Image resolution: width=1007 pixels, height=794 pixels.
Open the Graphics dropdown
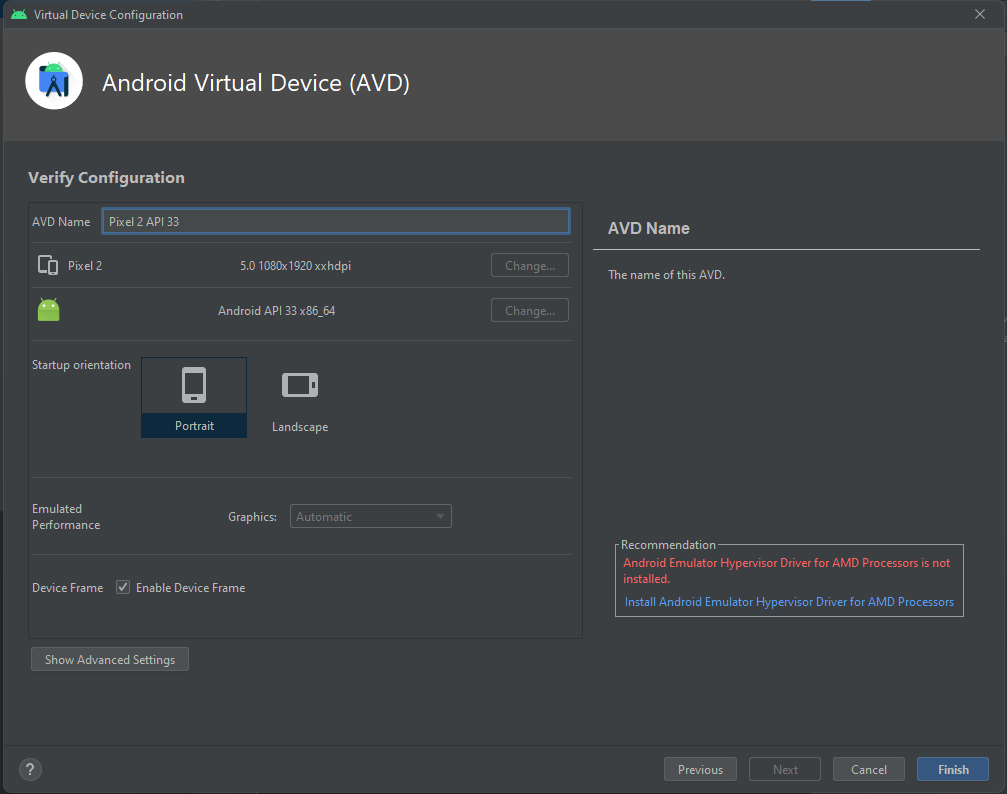point(371,516)
